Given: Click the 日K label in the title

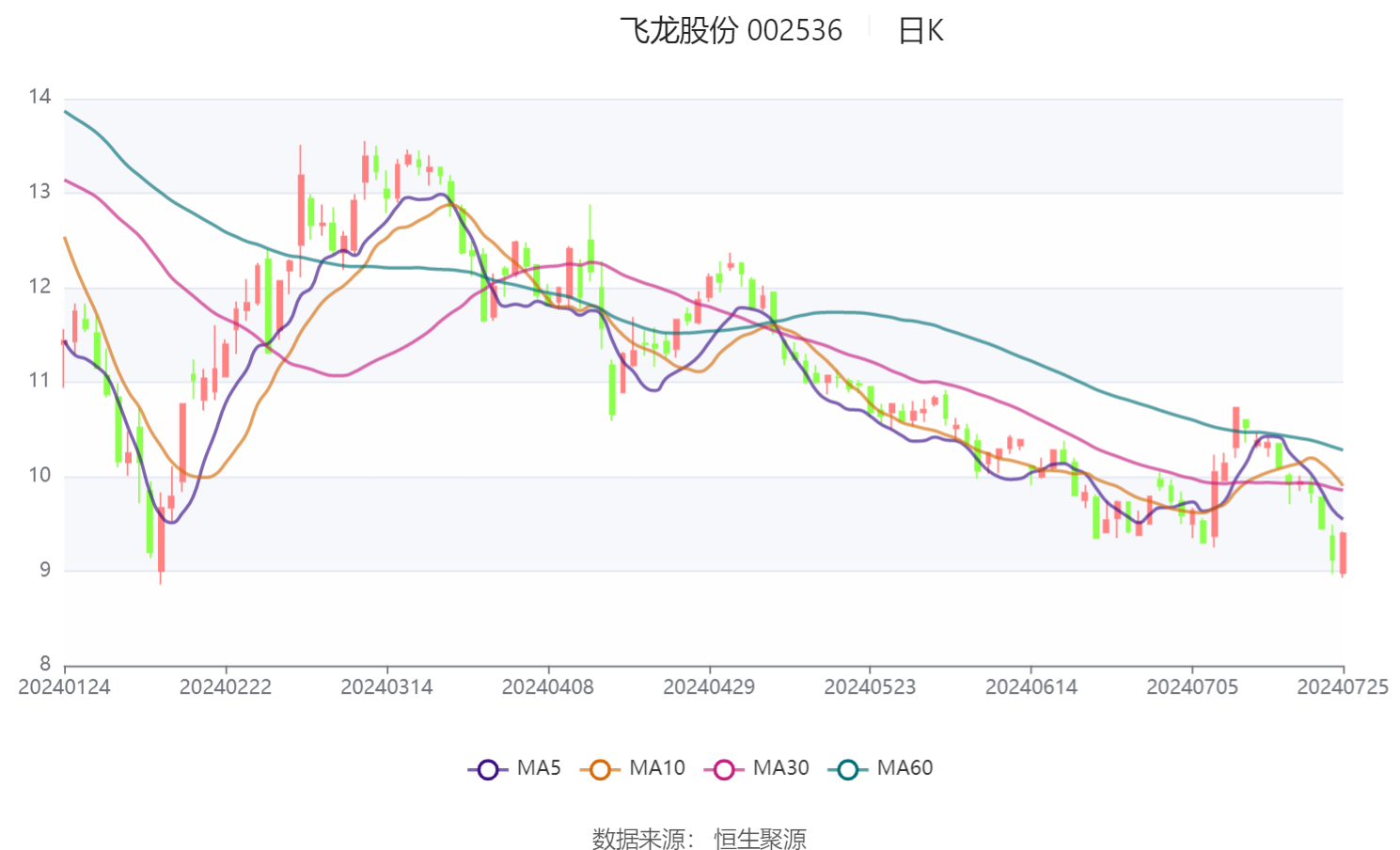Looking at the screenshot, I should [920, 31].
